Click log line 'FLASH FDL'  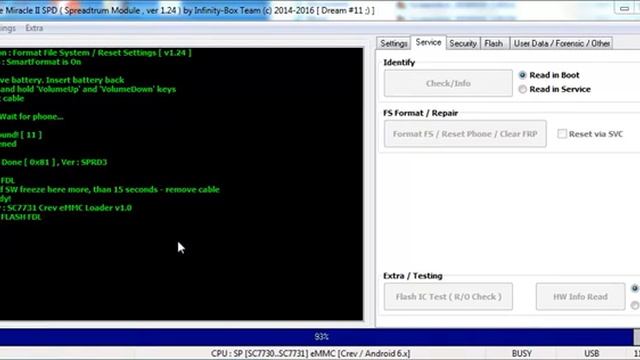click(21, 217)
